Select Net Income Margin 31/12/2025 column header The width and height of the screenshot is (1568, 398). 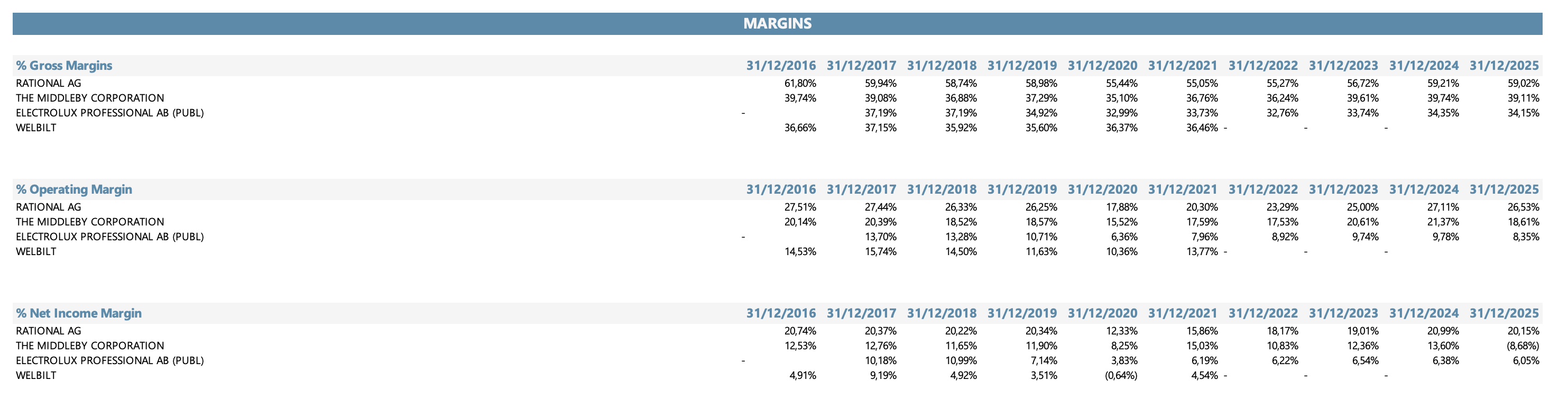(x=1504, y=313)
